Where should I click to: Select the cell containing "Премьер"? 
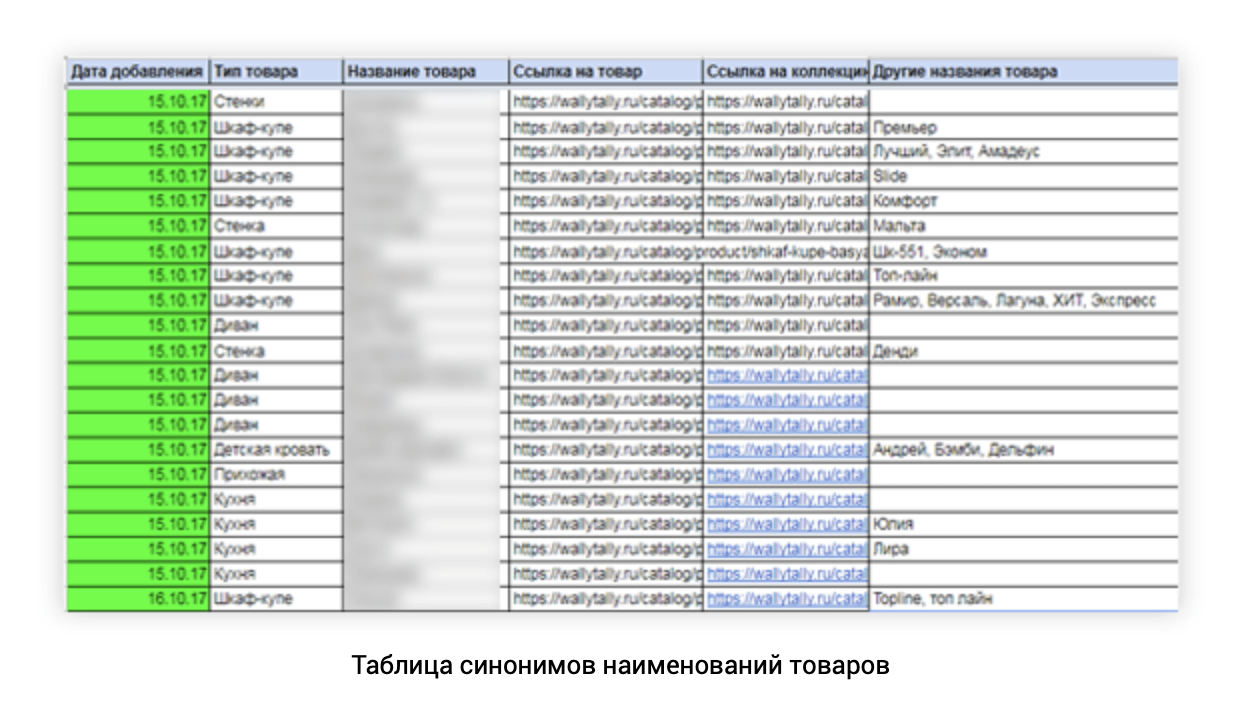(x=1023, y=127)
